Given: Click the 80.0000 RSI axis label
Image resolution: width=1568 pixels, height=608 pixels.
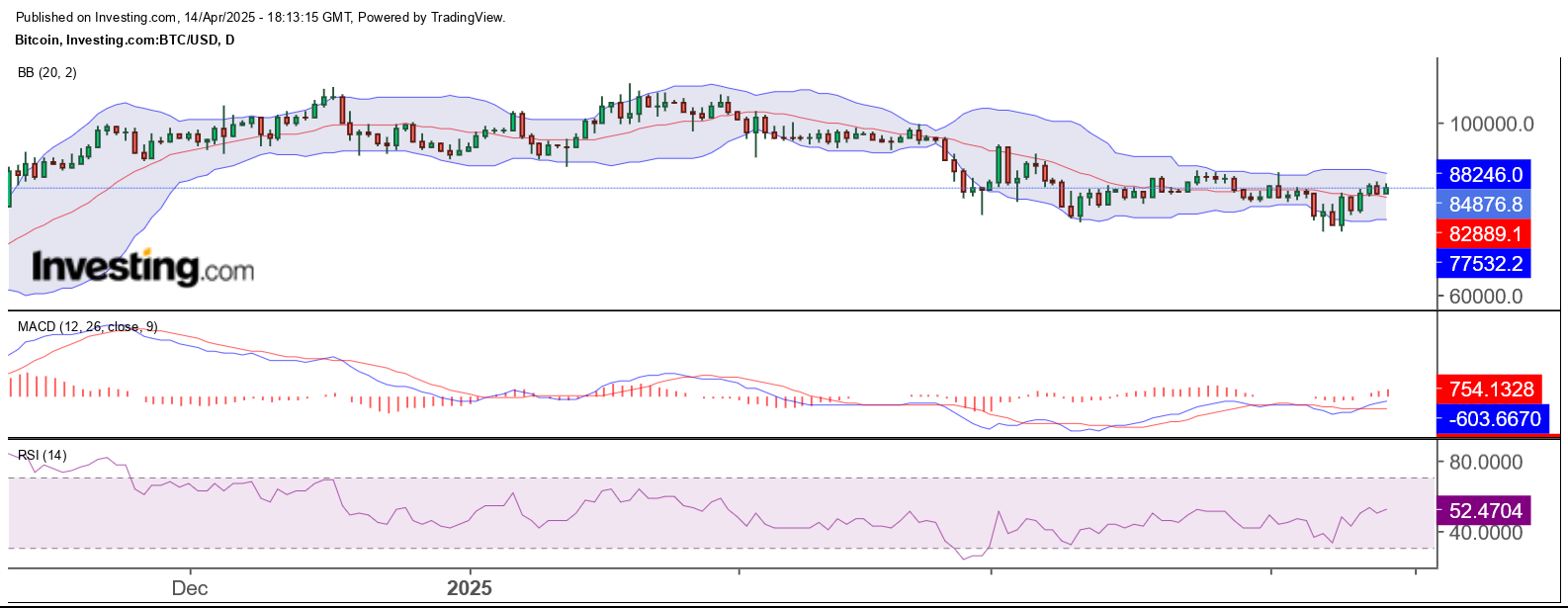Looking at the screenshot, I should [1486, 462].
